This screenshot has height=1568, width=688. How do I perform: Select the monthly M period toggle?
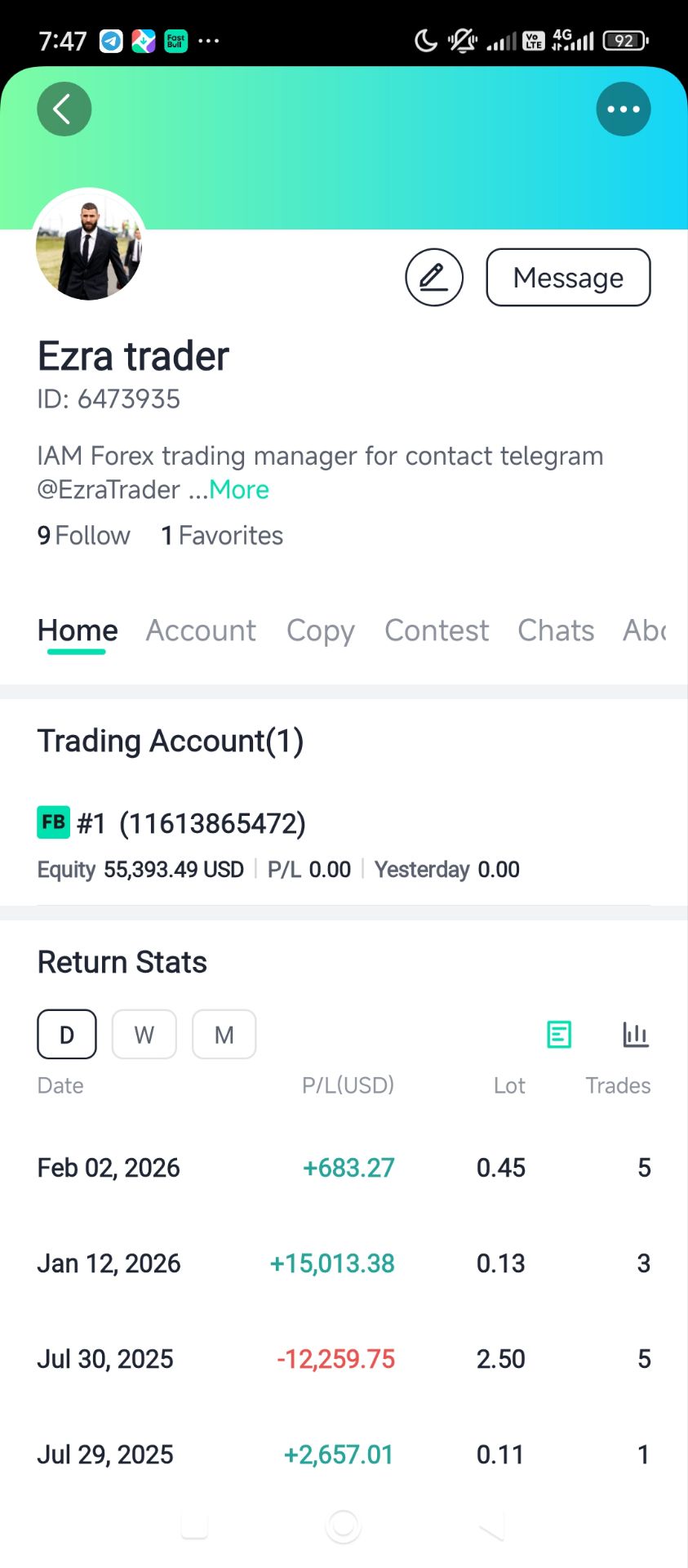pos(224,1035)
